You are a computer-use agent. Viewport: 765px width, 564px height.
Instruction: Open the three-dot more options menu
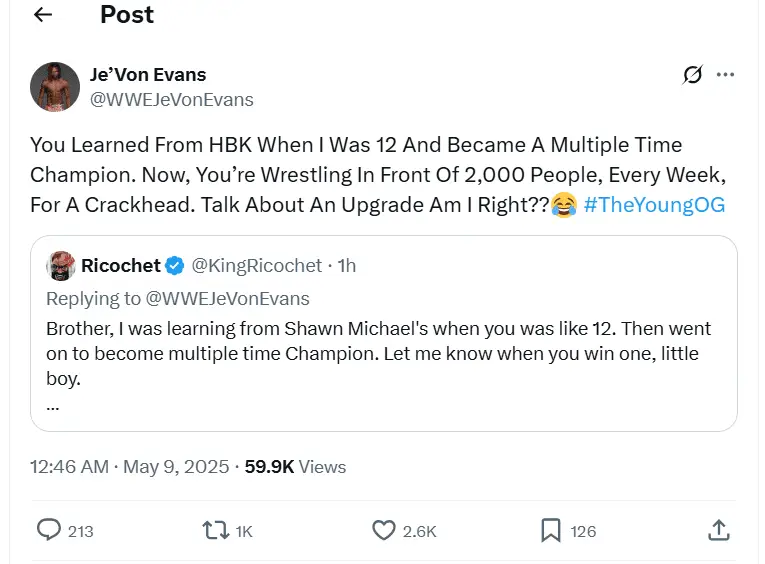point(726,75)
